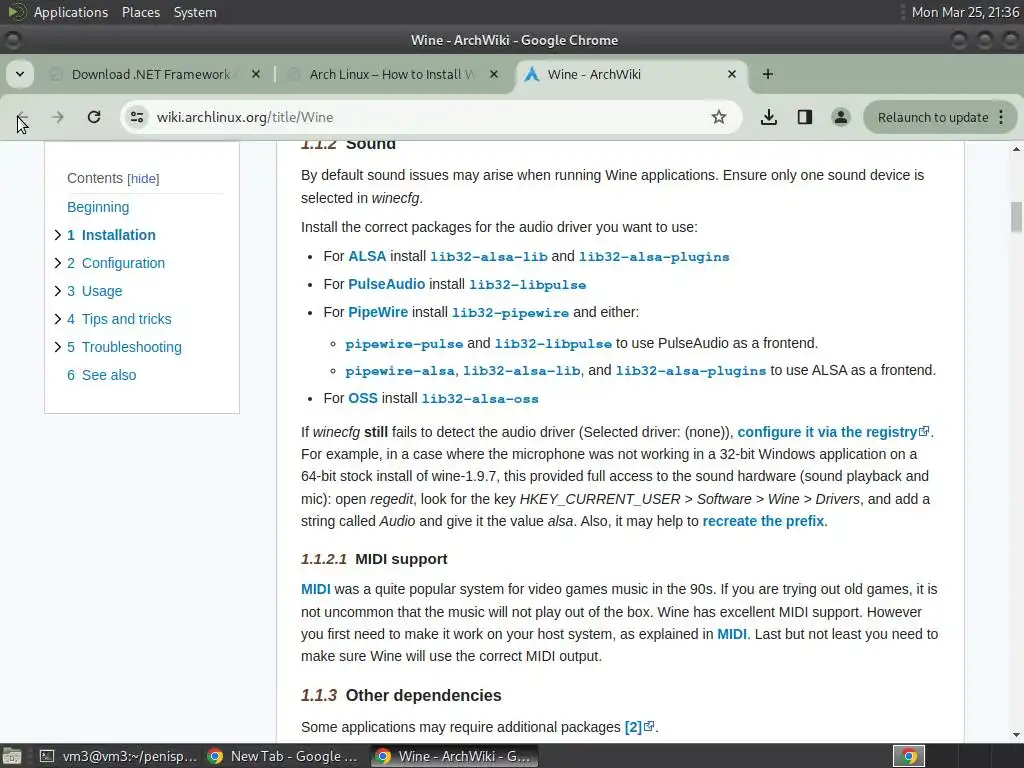Screen dimensions: 1024x768
Task: Expand the Troubleshooting contents section
Action: 57,347
